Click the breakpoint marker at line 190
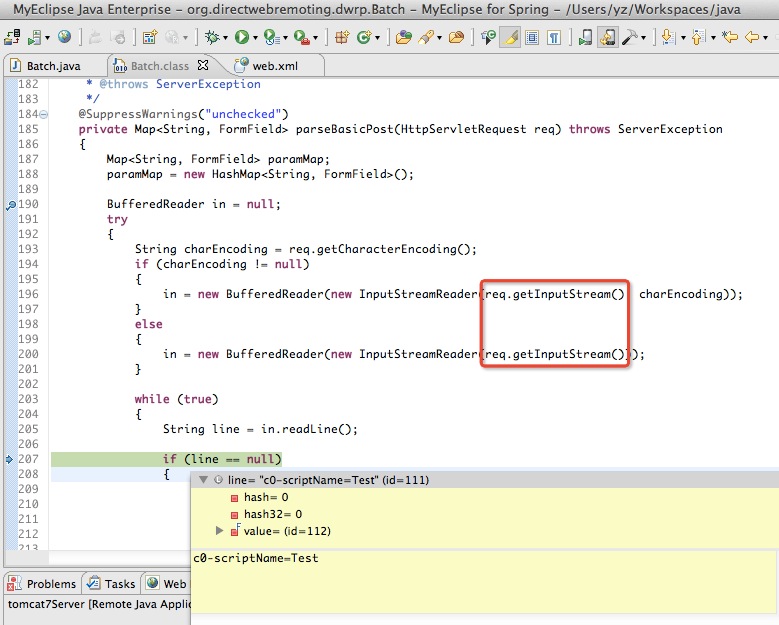This screenshot has width=779, height=625. (10, 205)
